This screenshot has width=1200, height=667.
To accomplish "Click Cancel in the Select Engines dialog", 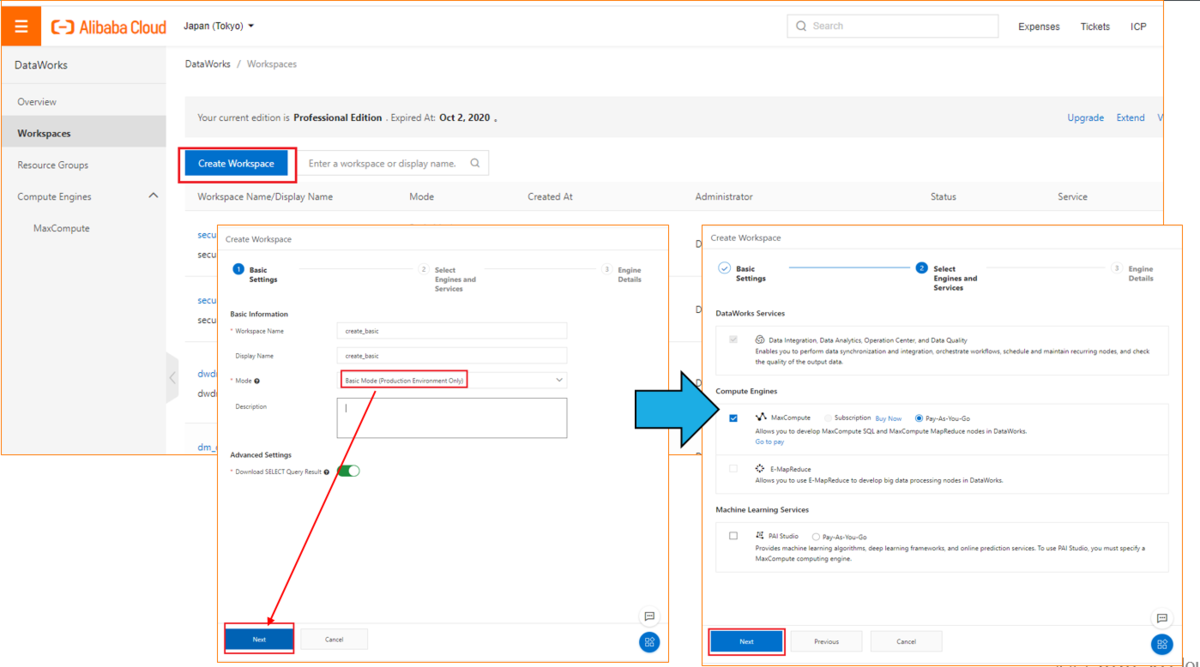I will (906, 641).
